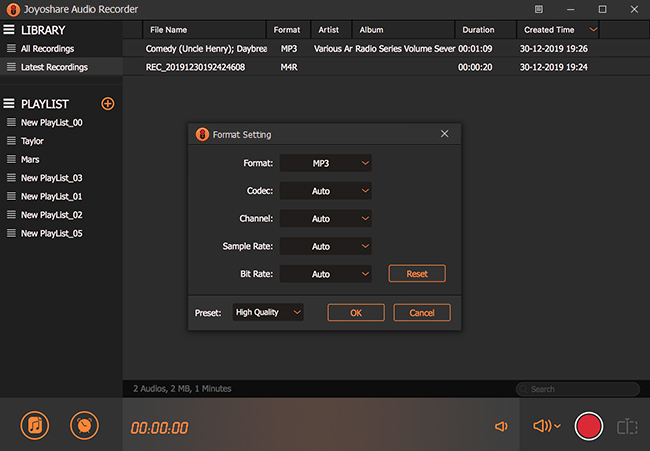Click the split trim icon at bottom right

(x=627, y=427)
